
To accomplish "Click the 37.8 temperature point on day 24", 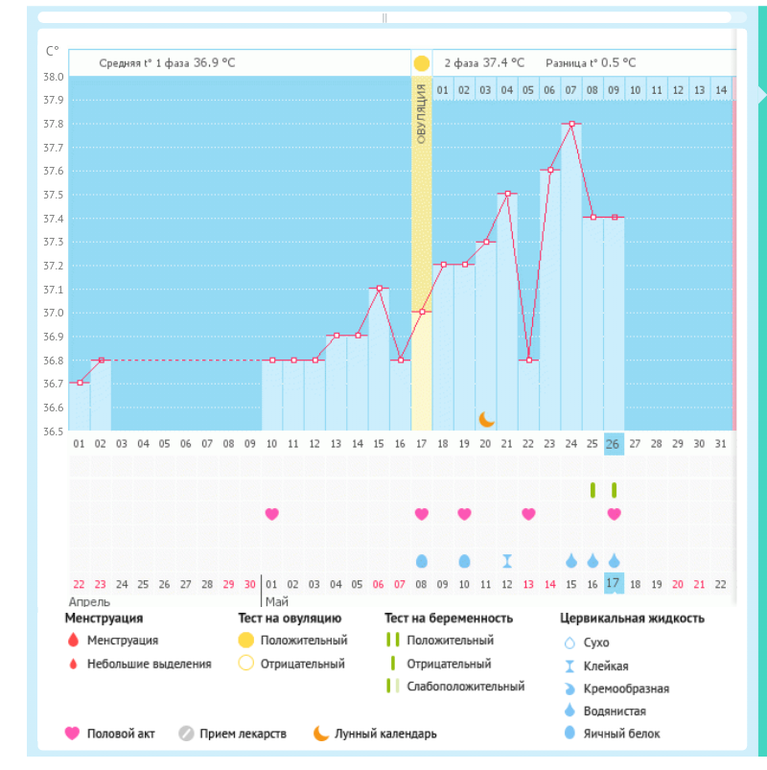I will (571, 124).
